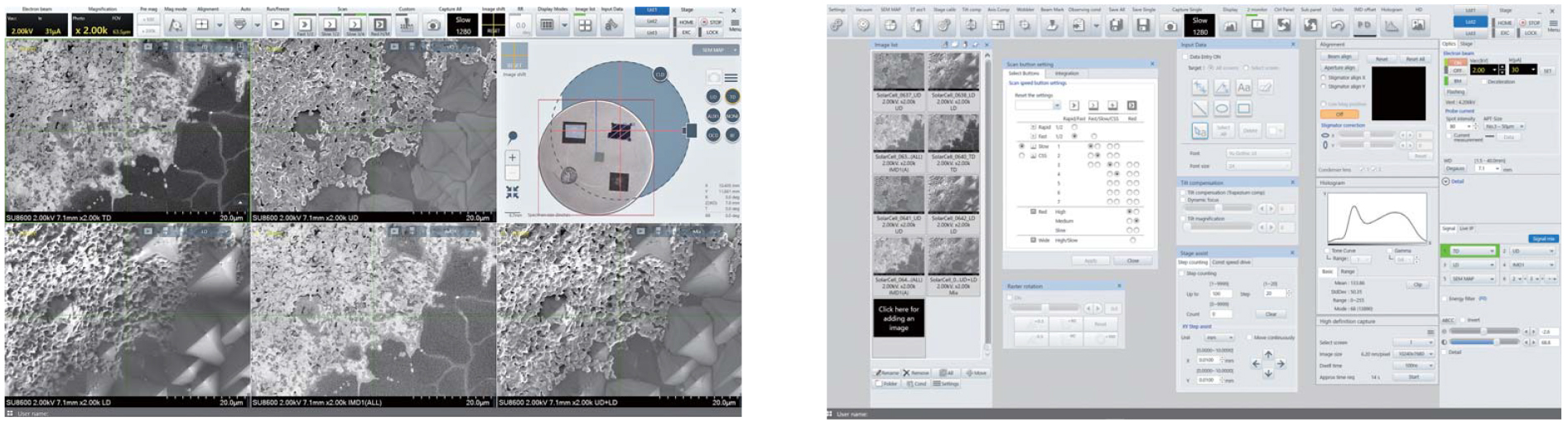Toggle the Tilt compensation checkbox

[x=1184, y=192]
